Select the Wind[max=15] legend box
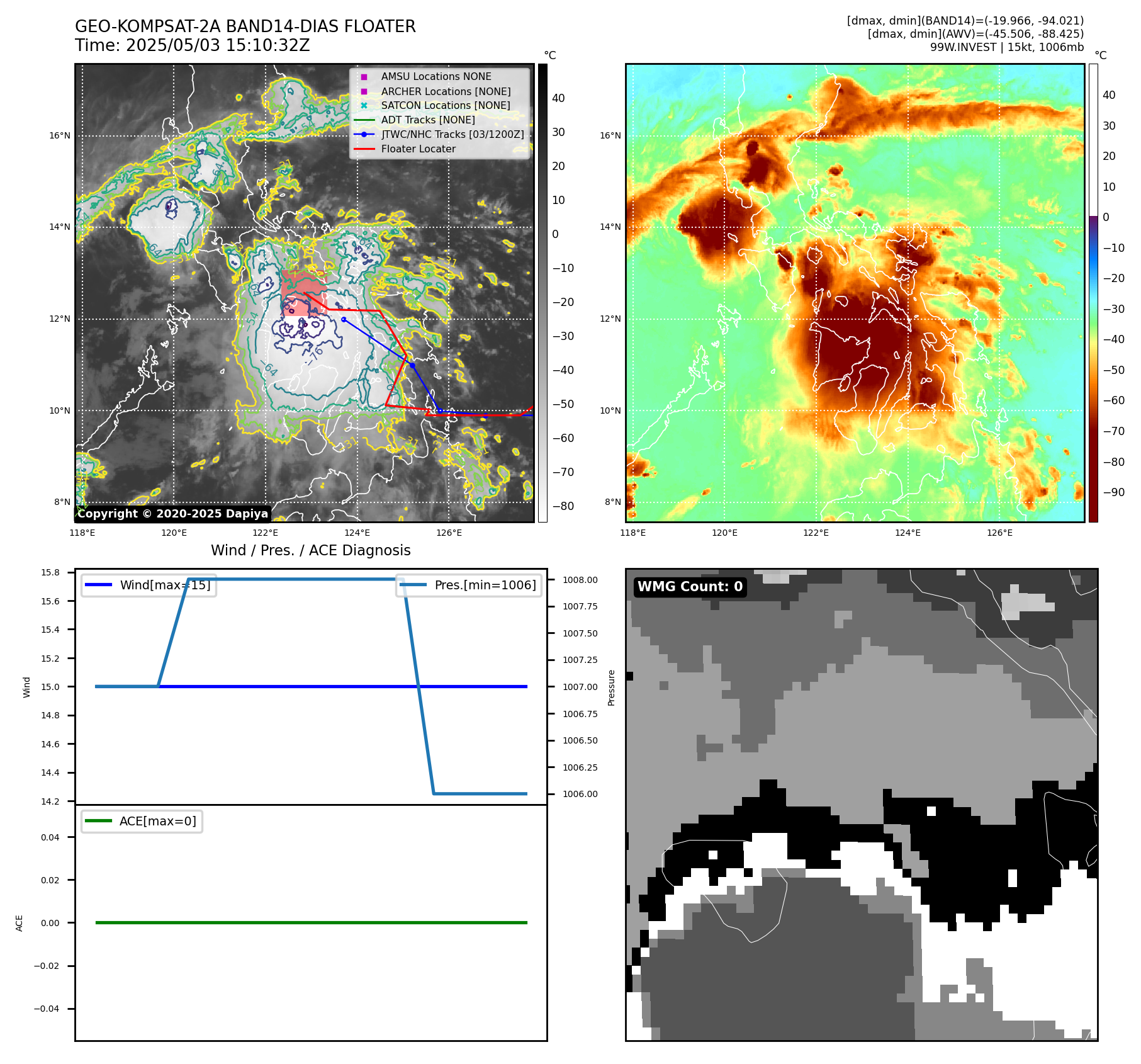 pyautogui.click(x=149, y=585)
